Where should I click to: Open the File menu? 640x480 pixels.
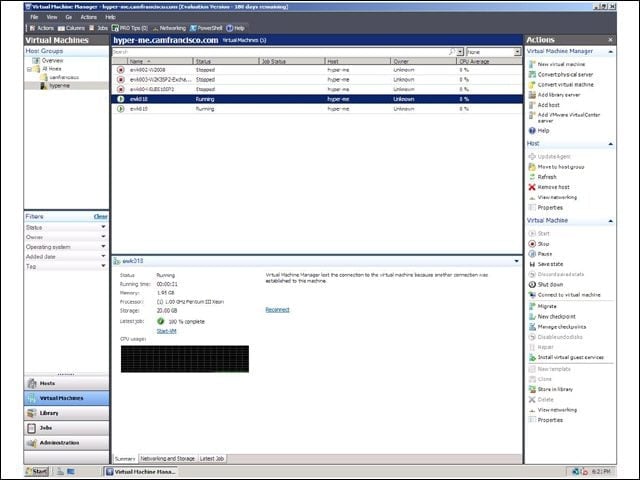(34, 17)
